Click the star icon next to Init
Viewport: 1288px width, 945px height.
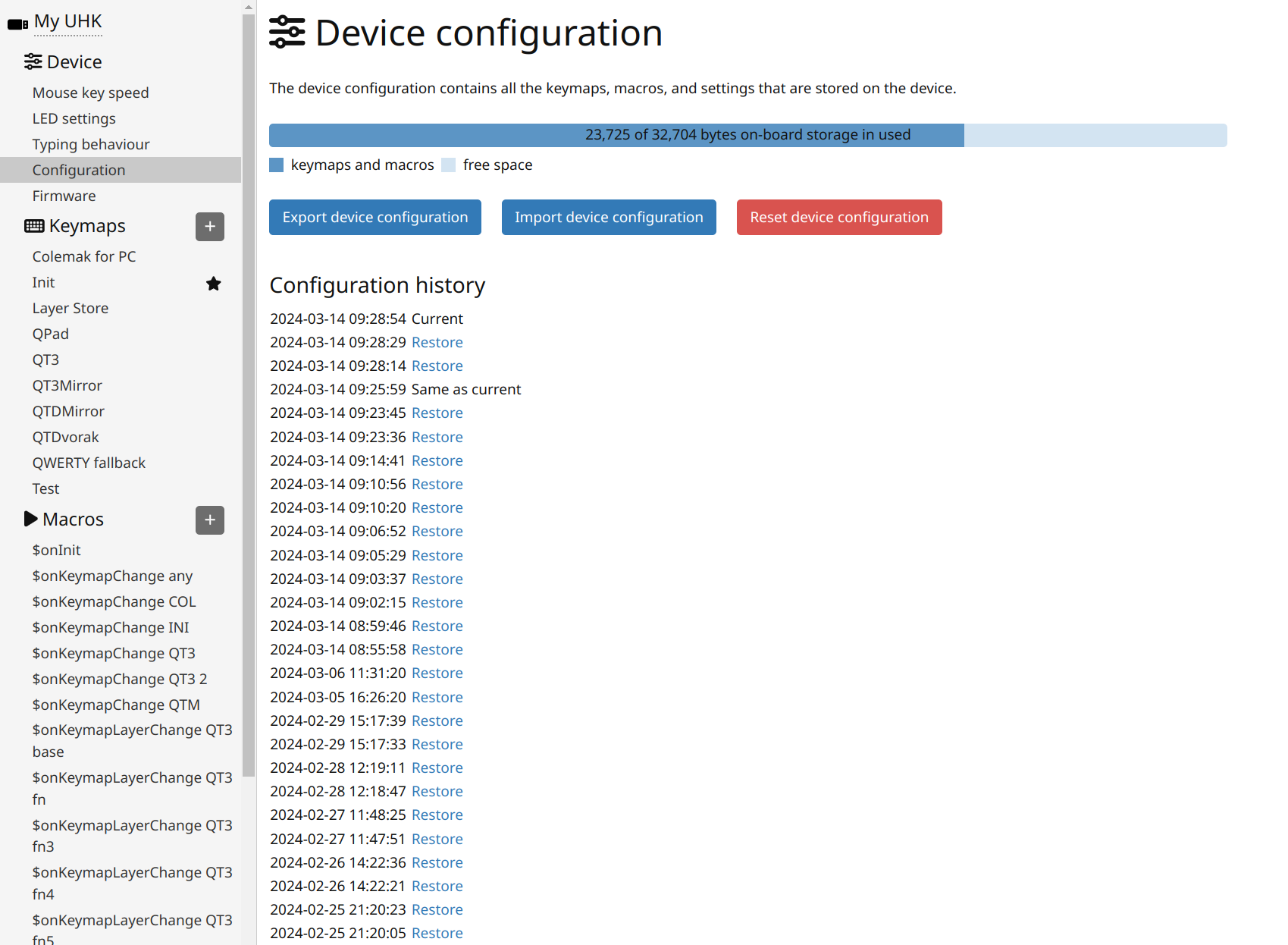[x=214, y=284]
